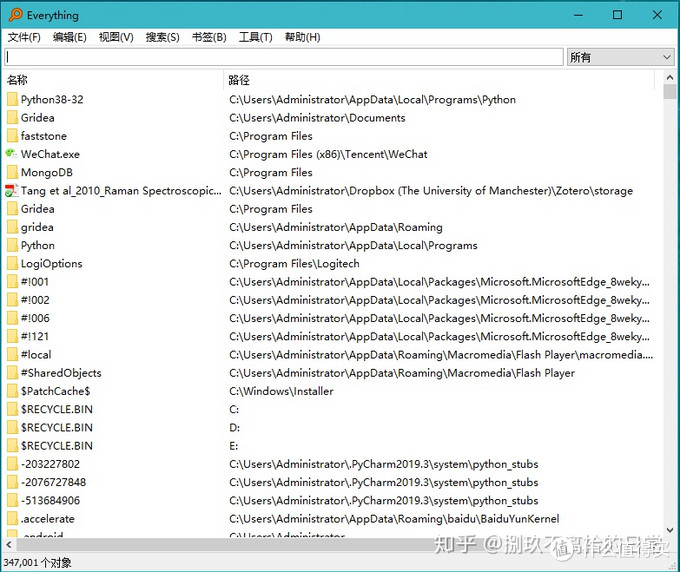Click the folder icon of Gridea in Program Files
The width and height of the screenshot is (680, 572).
(12, 209)
